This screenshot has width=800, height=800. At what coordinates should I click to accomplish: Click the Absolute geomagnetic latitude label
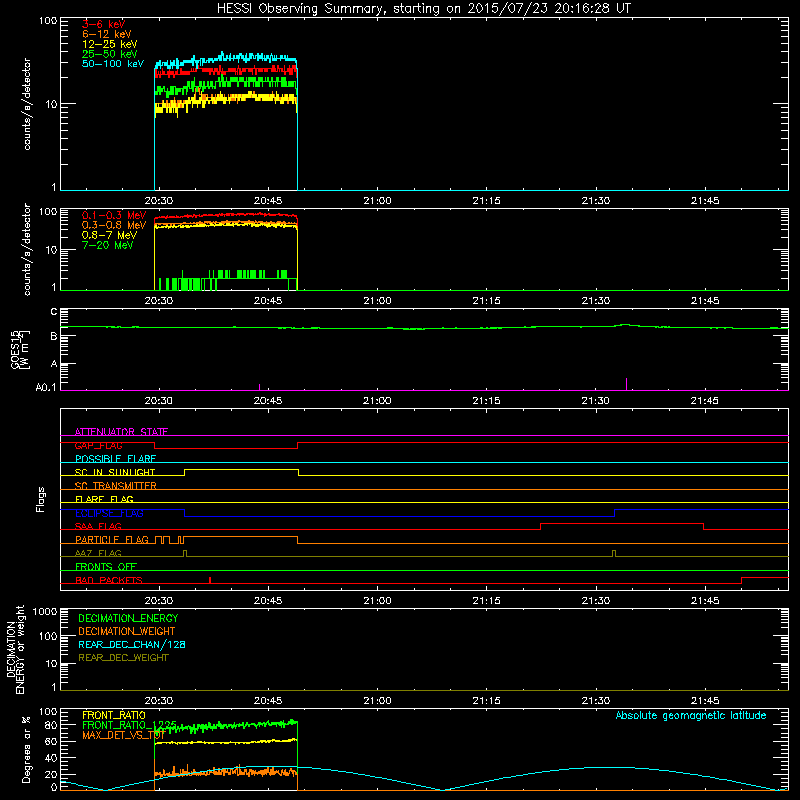point(691,716)
